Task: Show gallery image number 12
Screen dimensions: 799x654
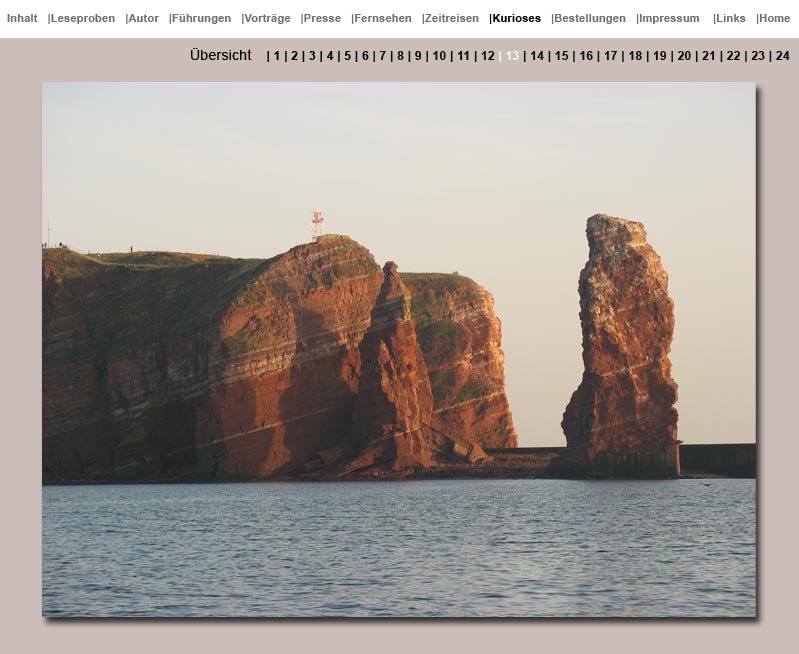Action: pyautogui.click(x=488, y=56)
